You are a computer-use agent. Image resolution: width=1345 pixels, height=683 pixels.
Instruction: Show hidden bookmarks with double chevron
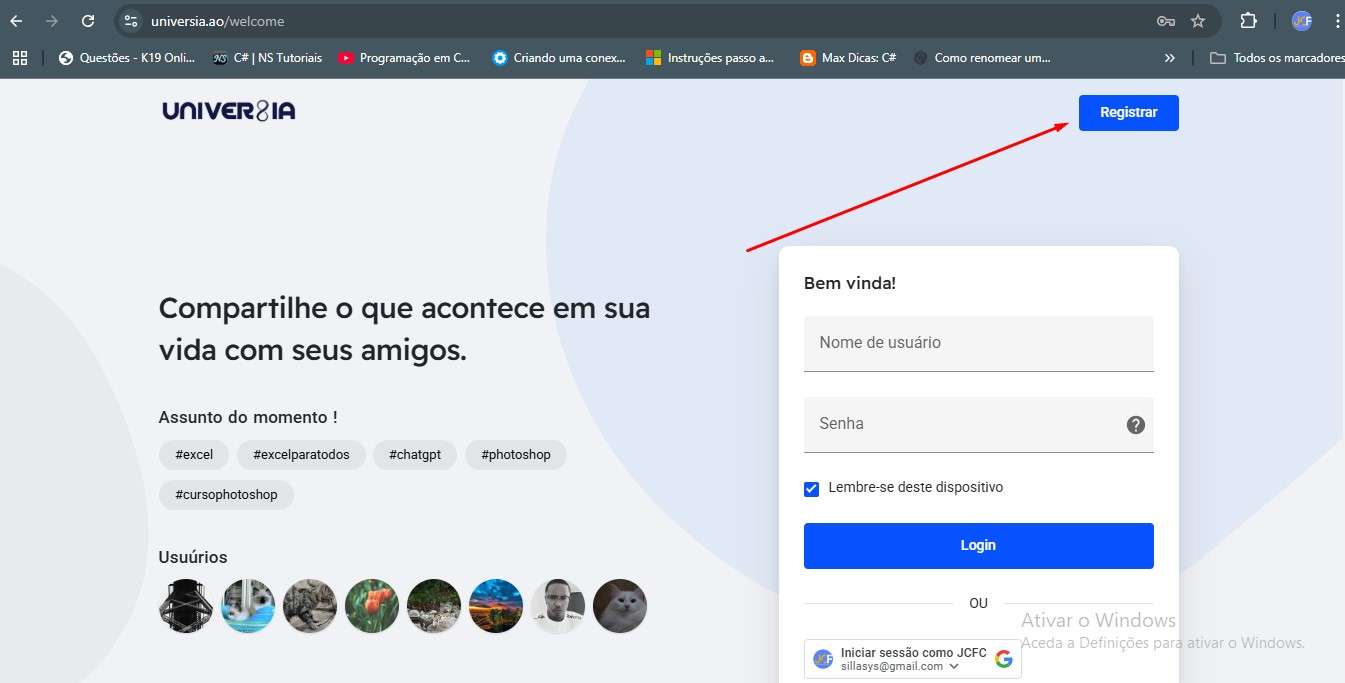click(1170, 58)
